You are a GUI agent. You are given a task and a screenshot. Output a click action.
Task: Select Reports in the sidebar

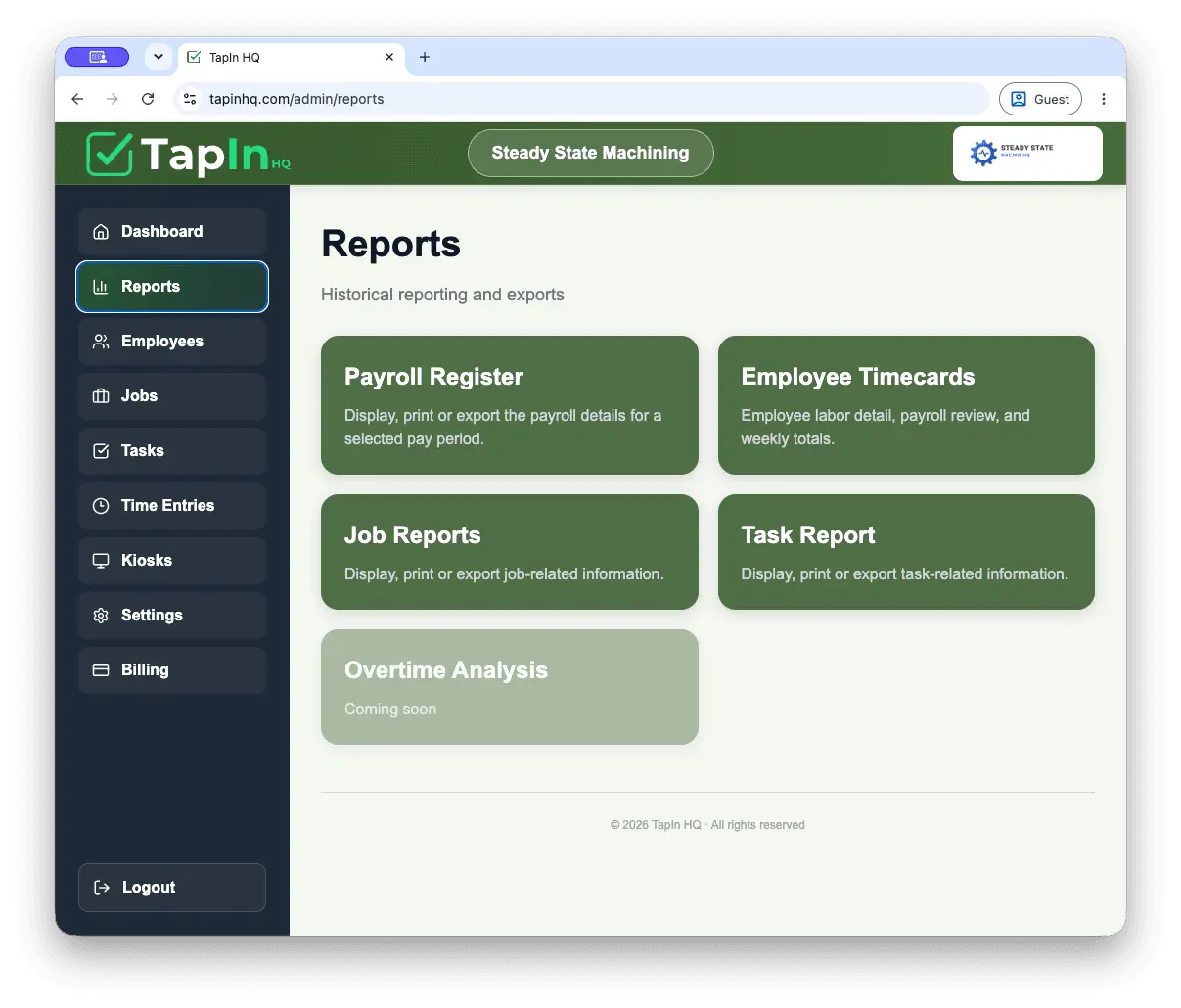click(172, 287)
